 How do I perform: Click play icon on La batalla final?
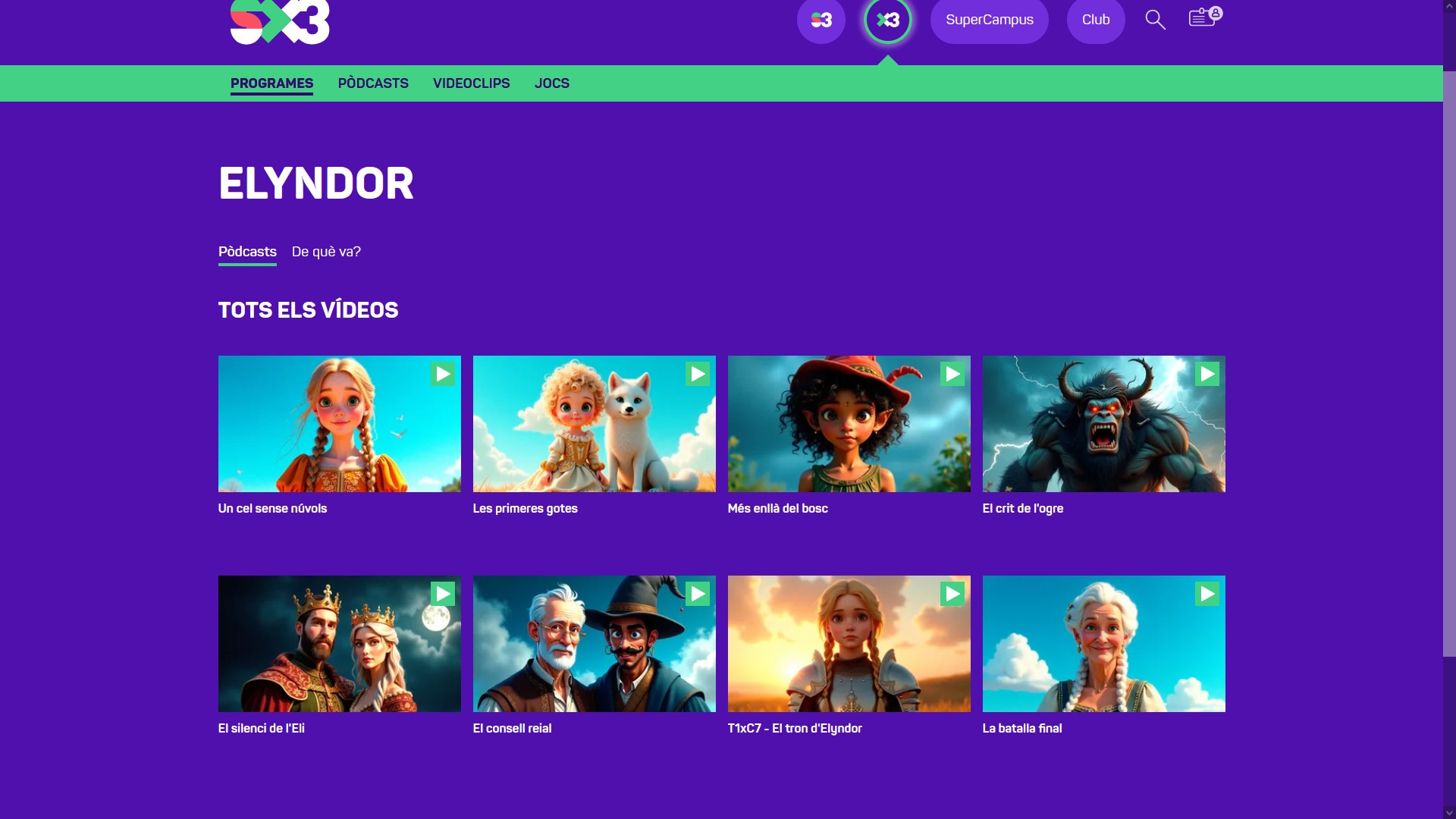pyautogui.click(x=1207, y=594)
